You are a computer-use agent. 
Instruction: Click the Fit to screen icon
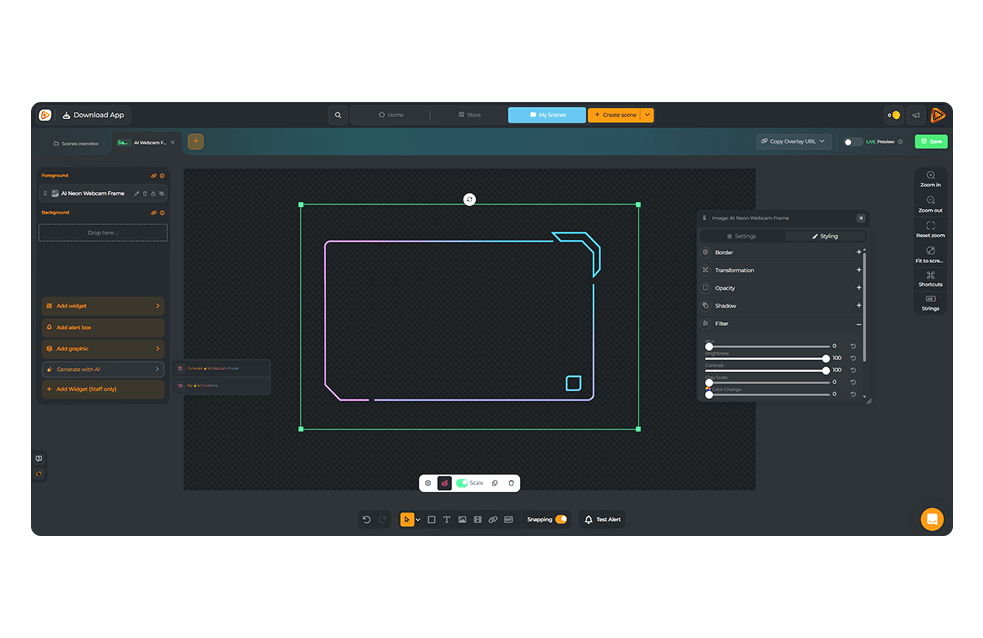tap(930, 253)
